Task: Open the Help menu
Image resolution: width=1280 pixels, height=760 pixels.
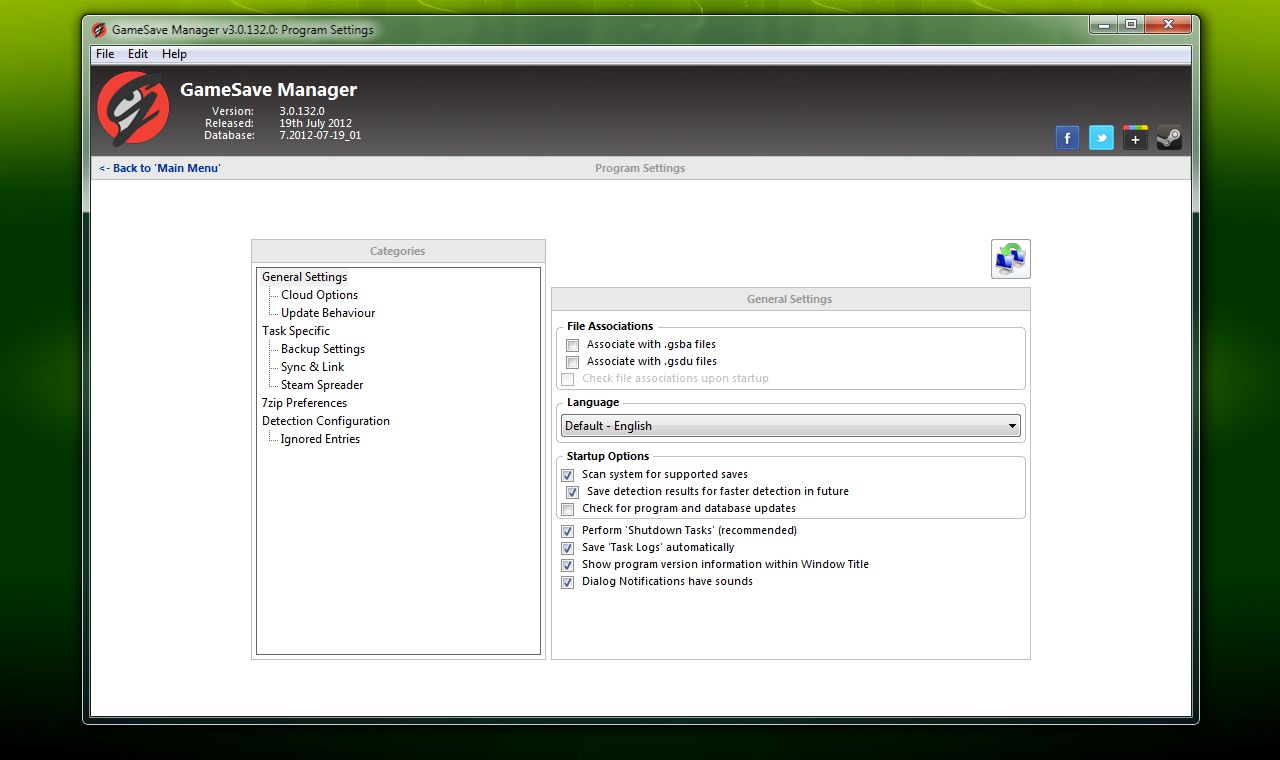Action: pyautogui.click(x=174, y=54)
